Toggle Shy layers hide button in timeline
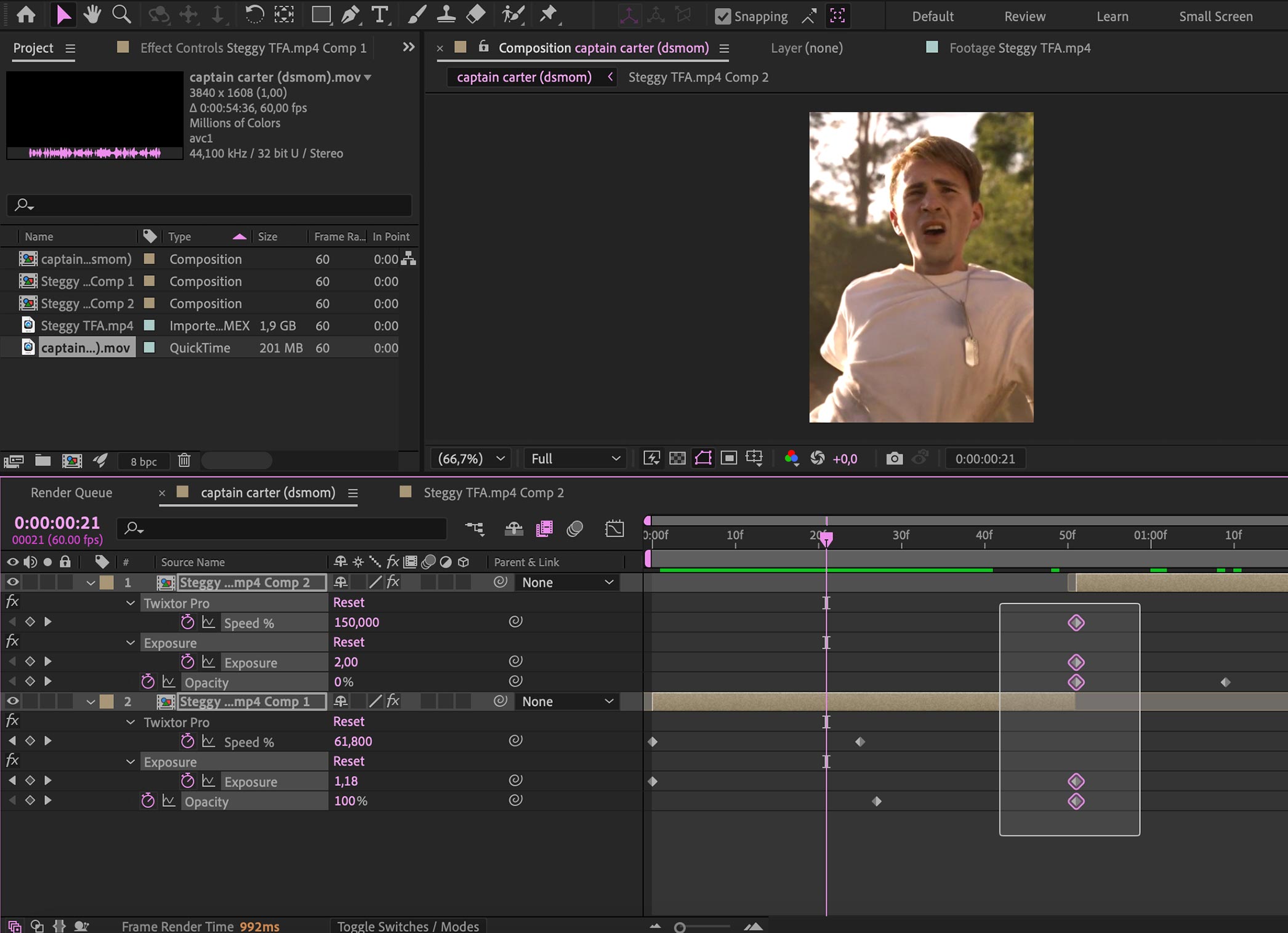Image resolution: width=1288 pixels, height=933 pixels. click(x=513, y=529)
